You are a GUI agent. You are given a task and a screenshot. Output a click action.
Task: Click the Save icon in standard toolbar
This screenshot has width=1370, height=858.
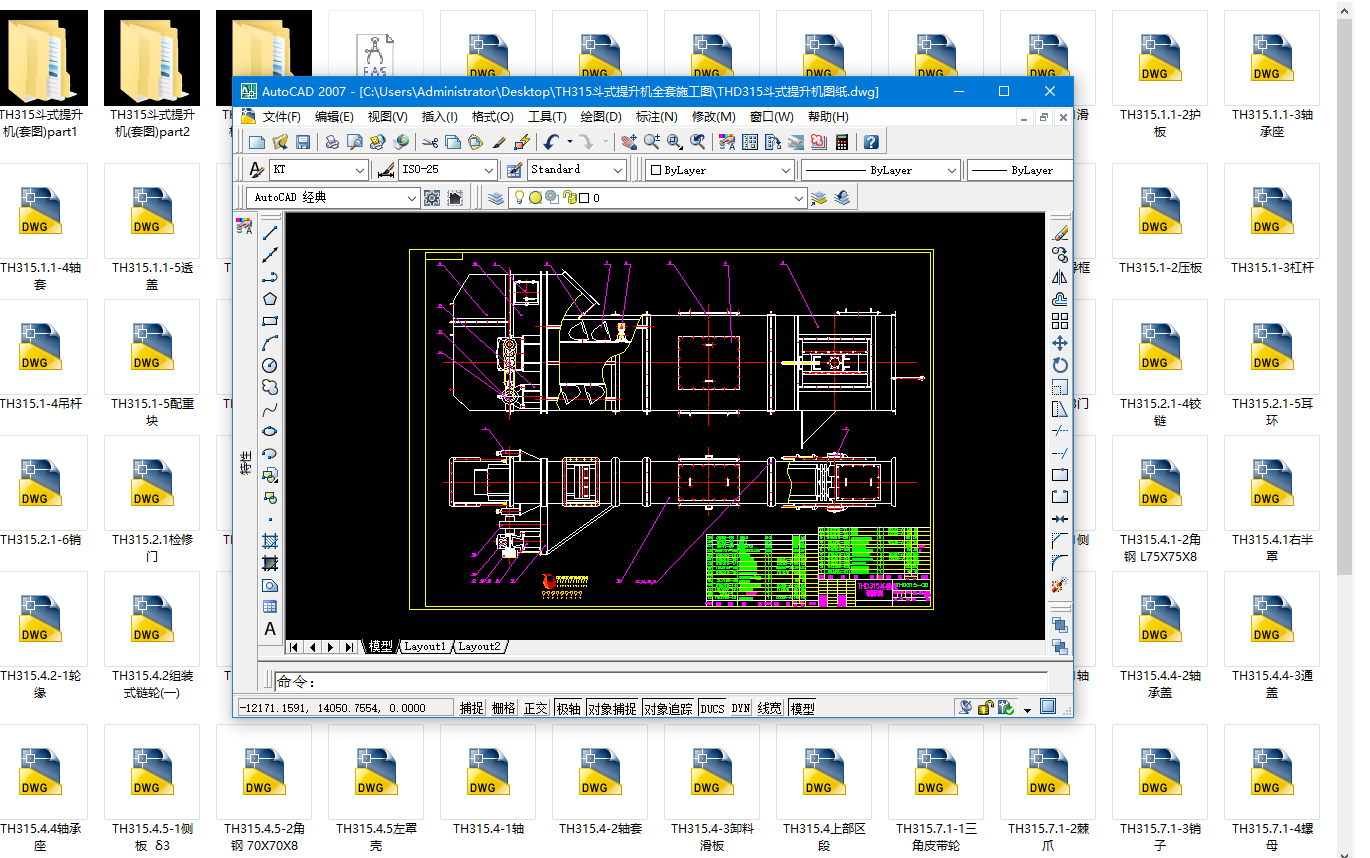[303, 142]
